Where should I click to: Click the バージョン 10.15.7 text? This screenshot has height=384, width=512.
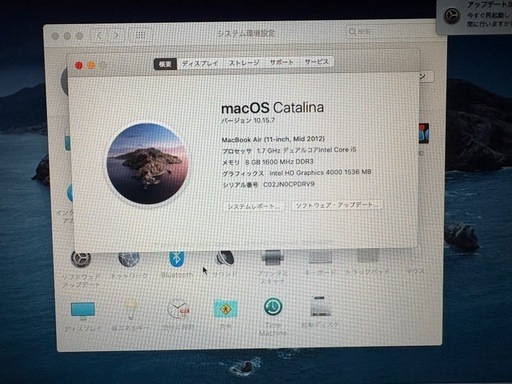pos(248,121)
